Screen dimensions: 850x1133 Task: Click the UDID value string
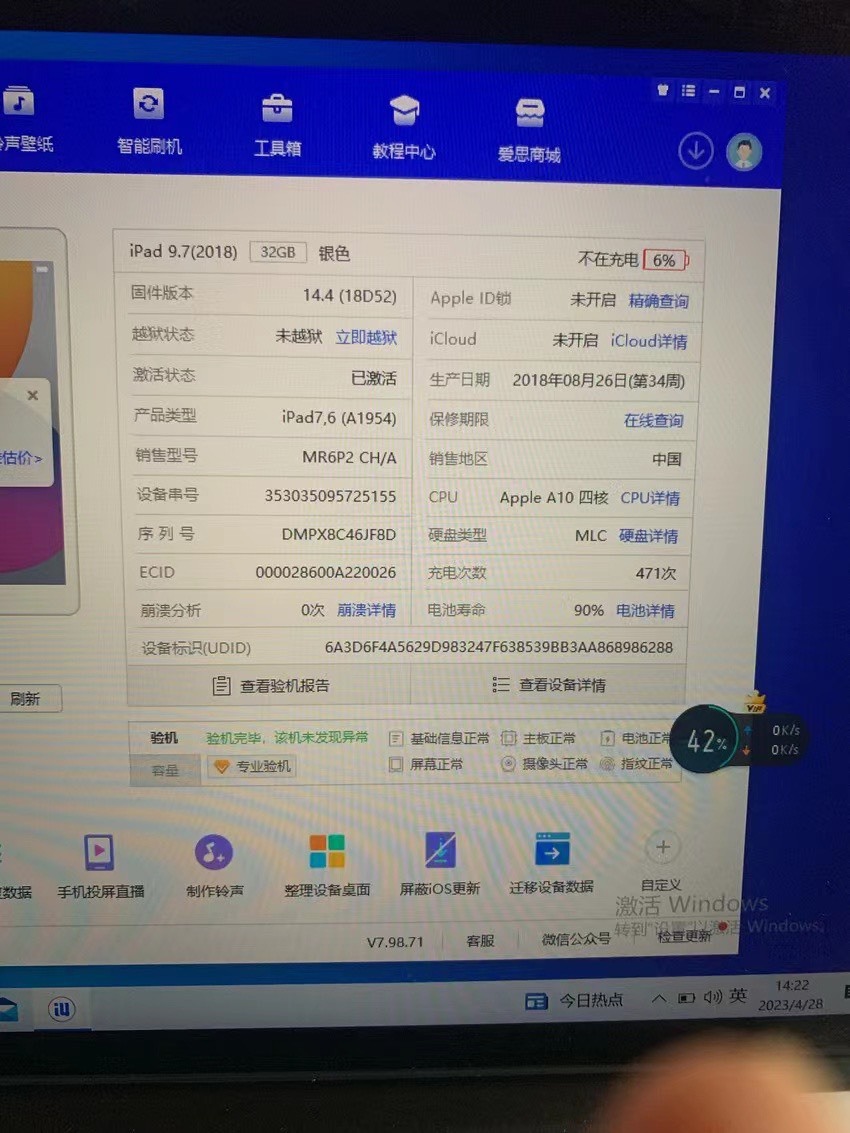[499, 647]
